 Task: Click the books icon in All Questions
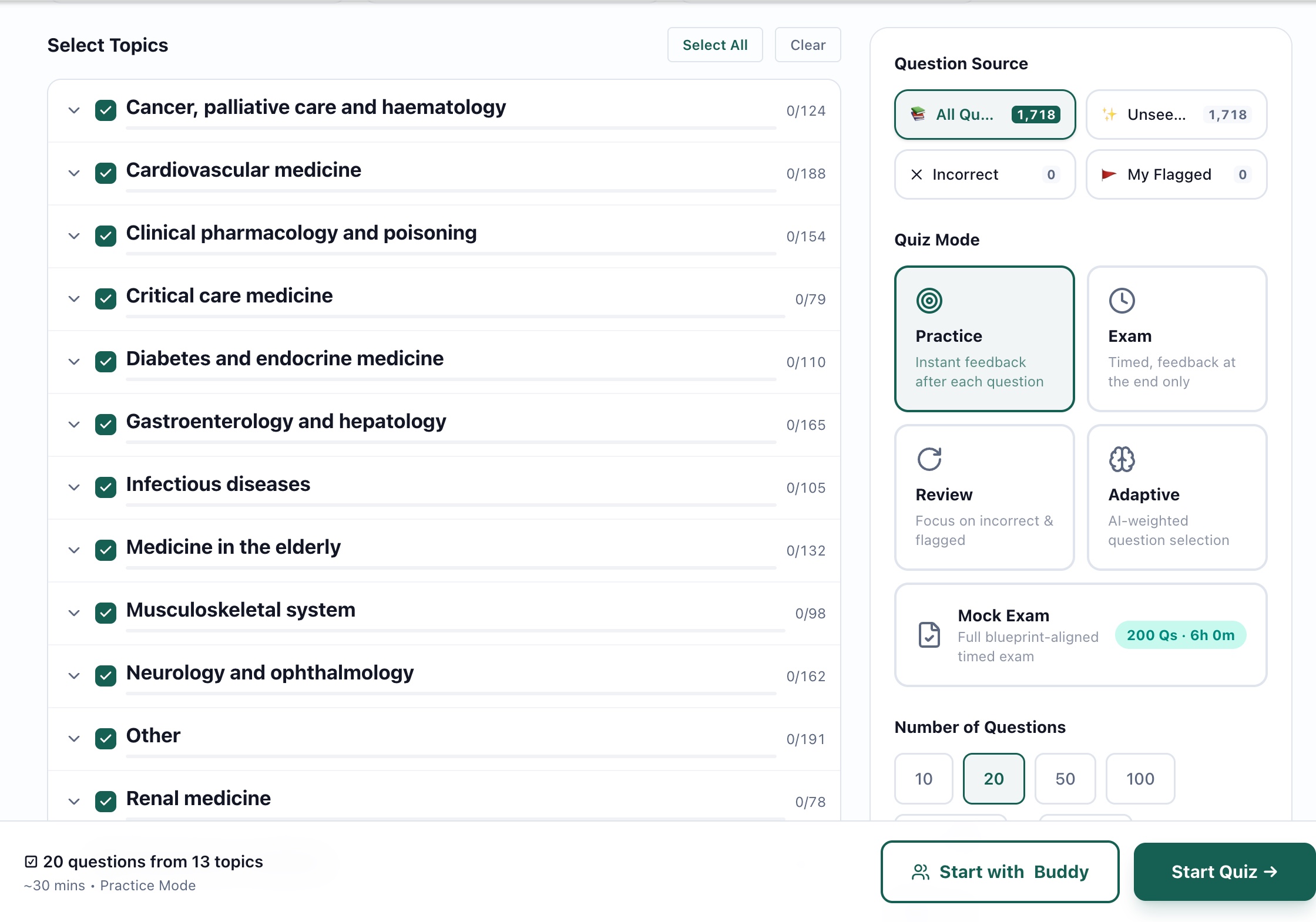click(918, 114)
